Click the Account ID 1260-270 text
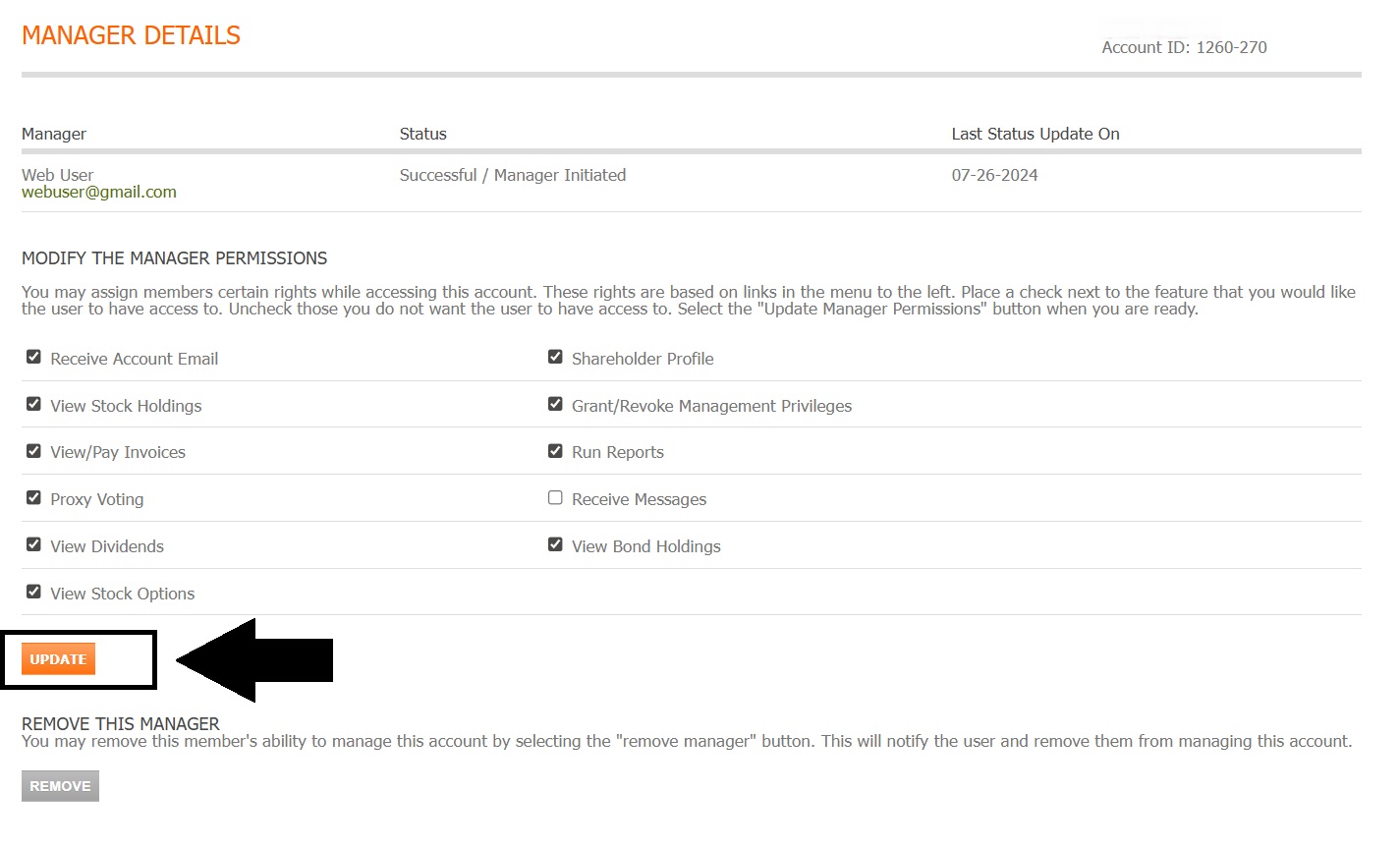Image resolution: width=1400 pixels, height=851 pixels. [1184, 47]
